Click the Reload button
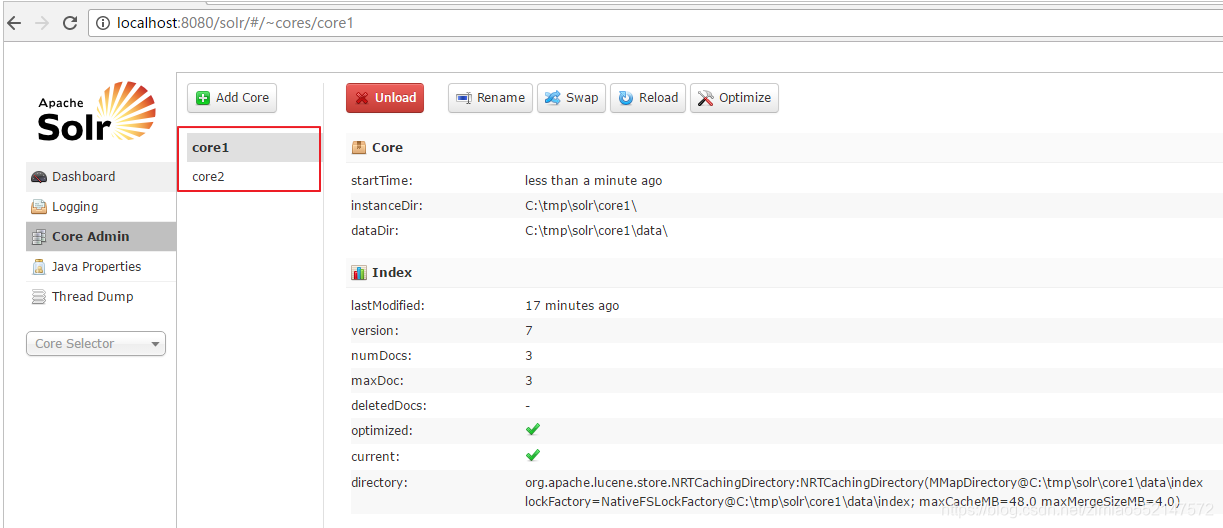 (x=648, y=97)
